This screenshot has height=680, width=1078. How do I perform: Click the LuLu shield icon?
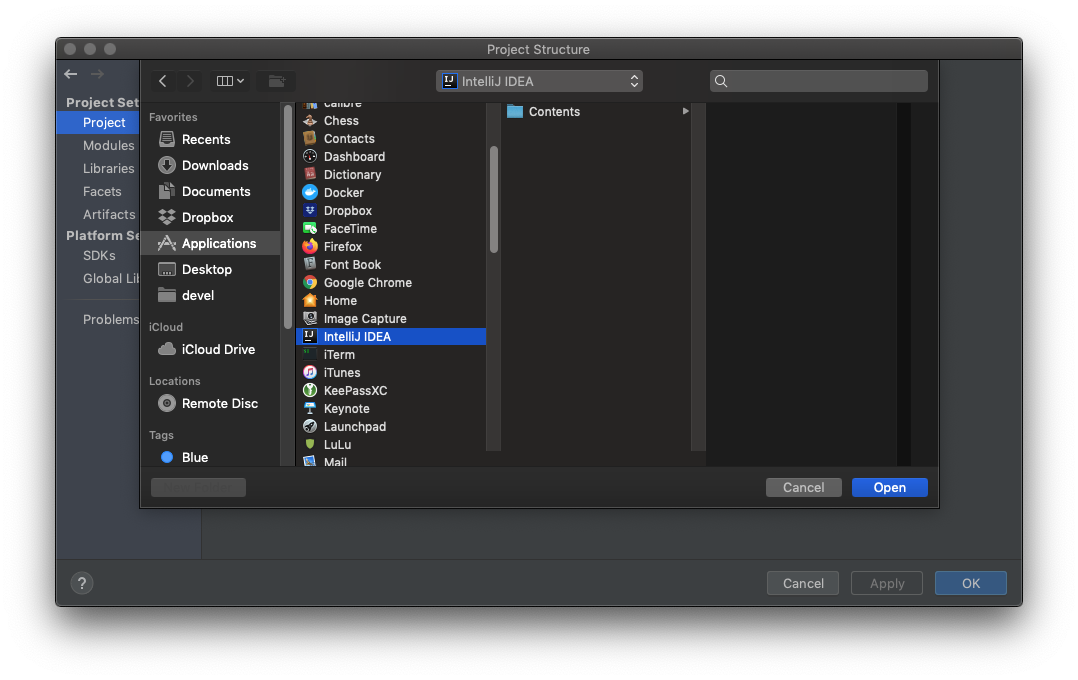point(310,444)
